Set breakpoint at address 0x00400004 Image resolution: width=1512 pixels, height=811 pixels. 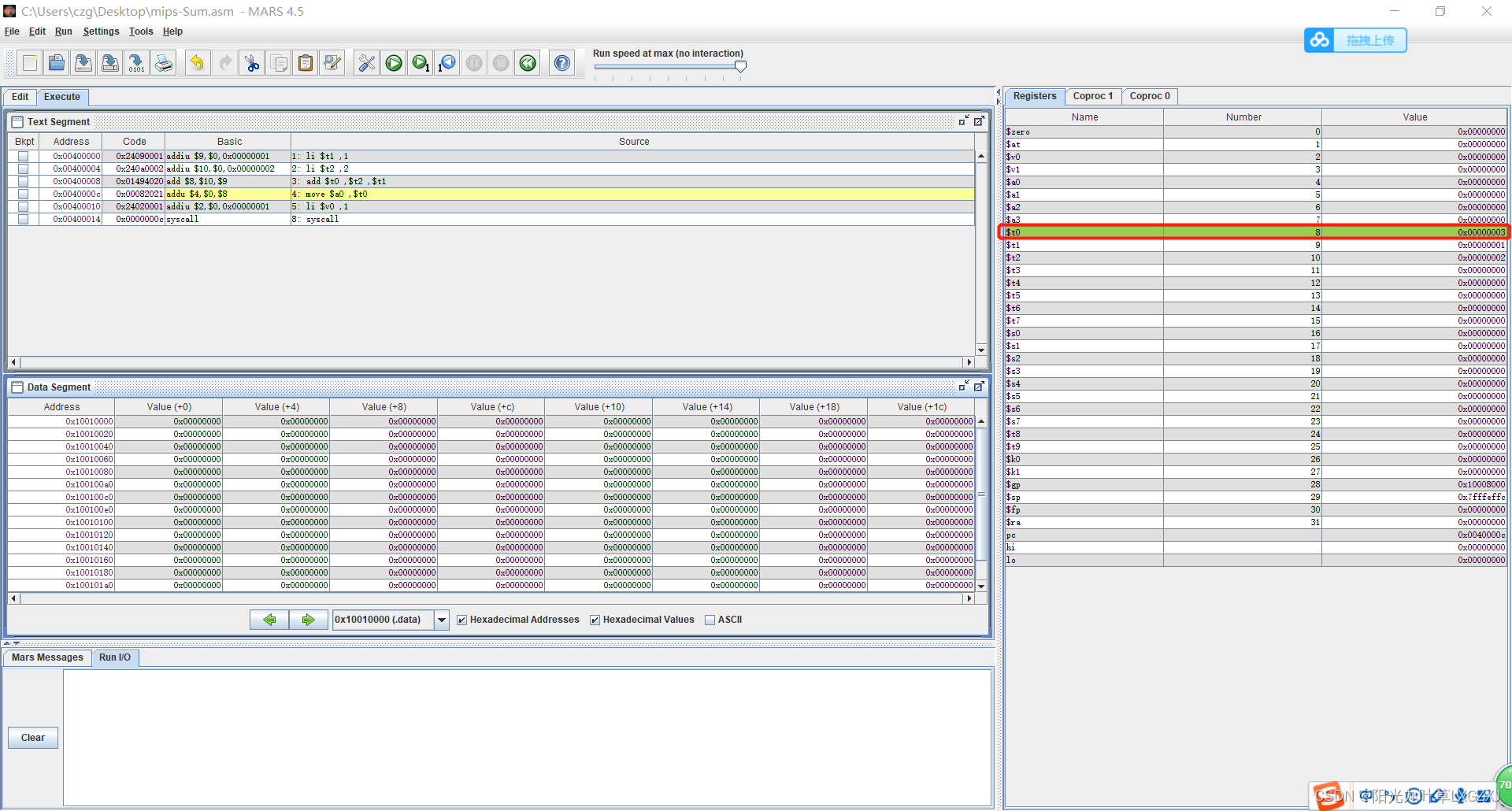[x=23, y=168]
